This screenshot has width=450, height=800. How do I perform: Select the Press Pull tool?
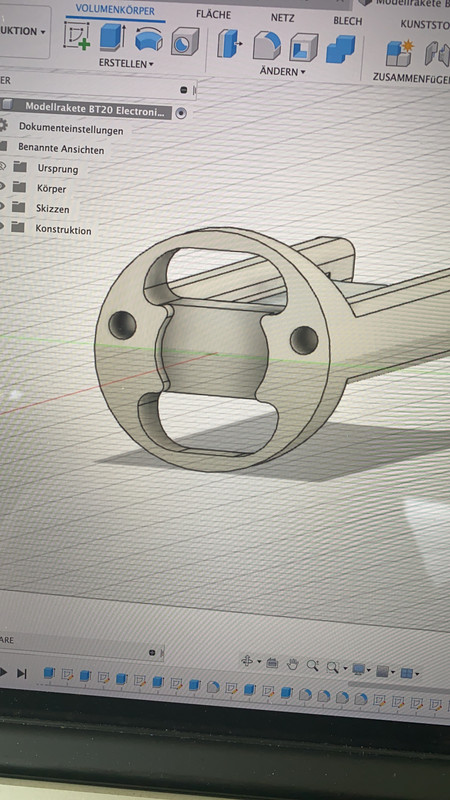[230, 43]
